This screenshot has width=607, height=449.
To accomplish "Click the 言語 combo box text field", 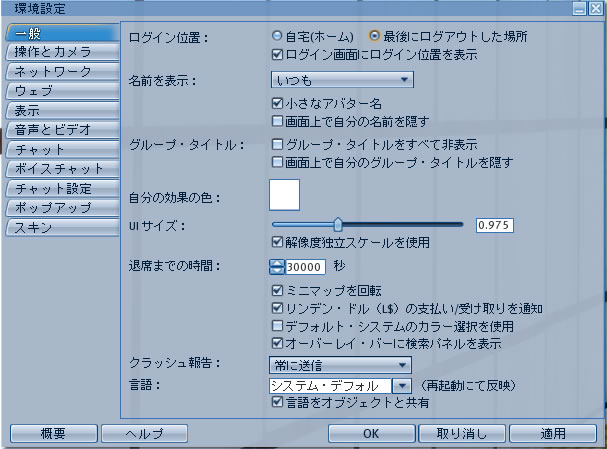I will click(x=330, y=386).
